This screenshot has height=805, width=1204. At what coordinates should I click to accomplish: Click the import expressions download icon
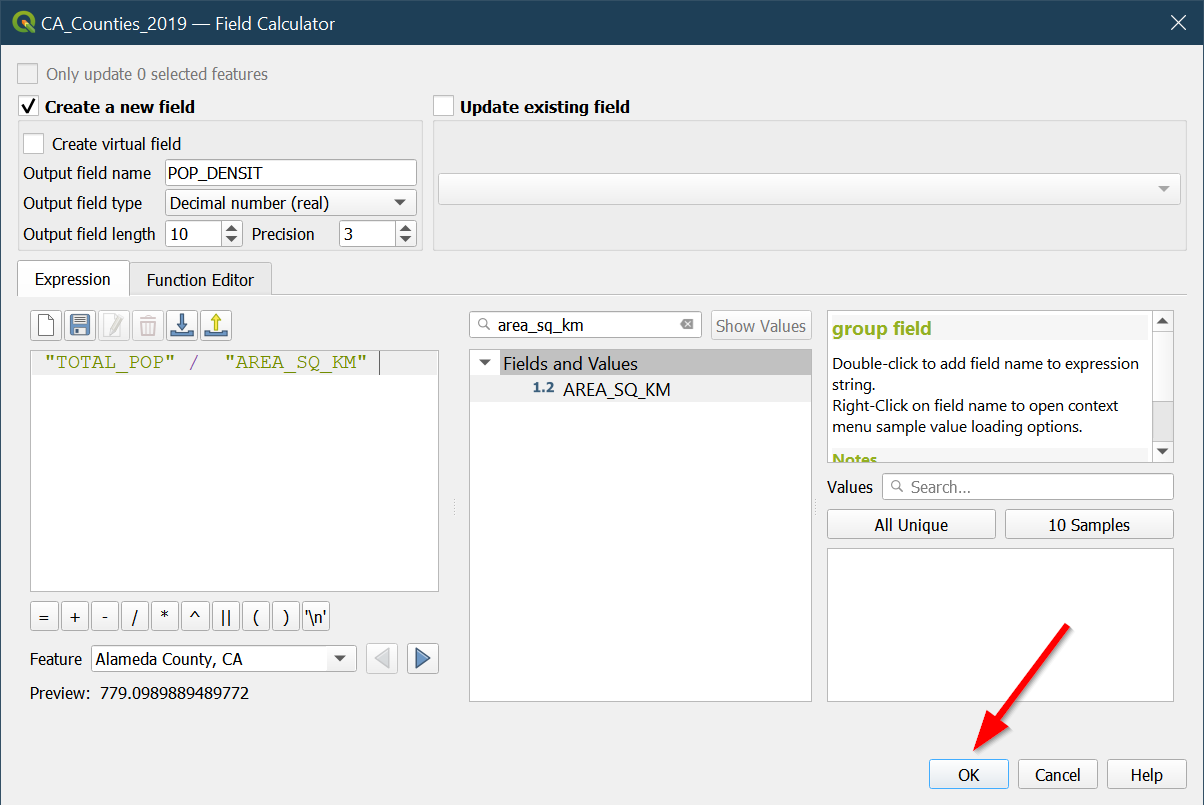tap(182, 325)
